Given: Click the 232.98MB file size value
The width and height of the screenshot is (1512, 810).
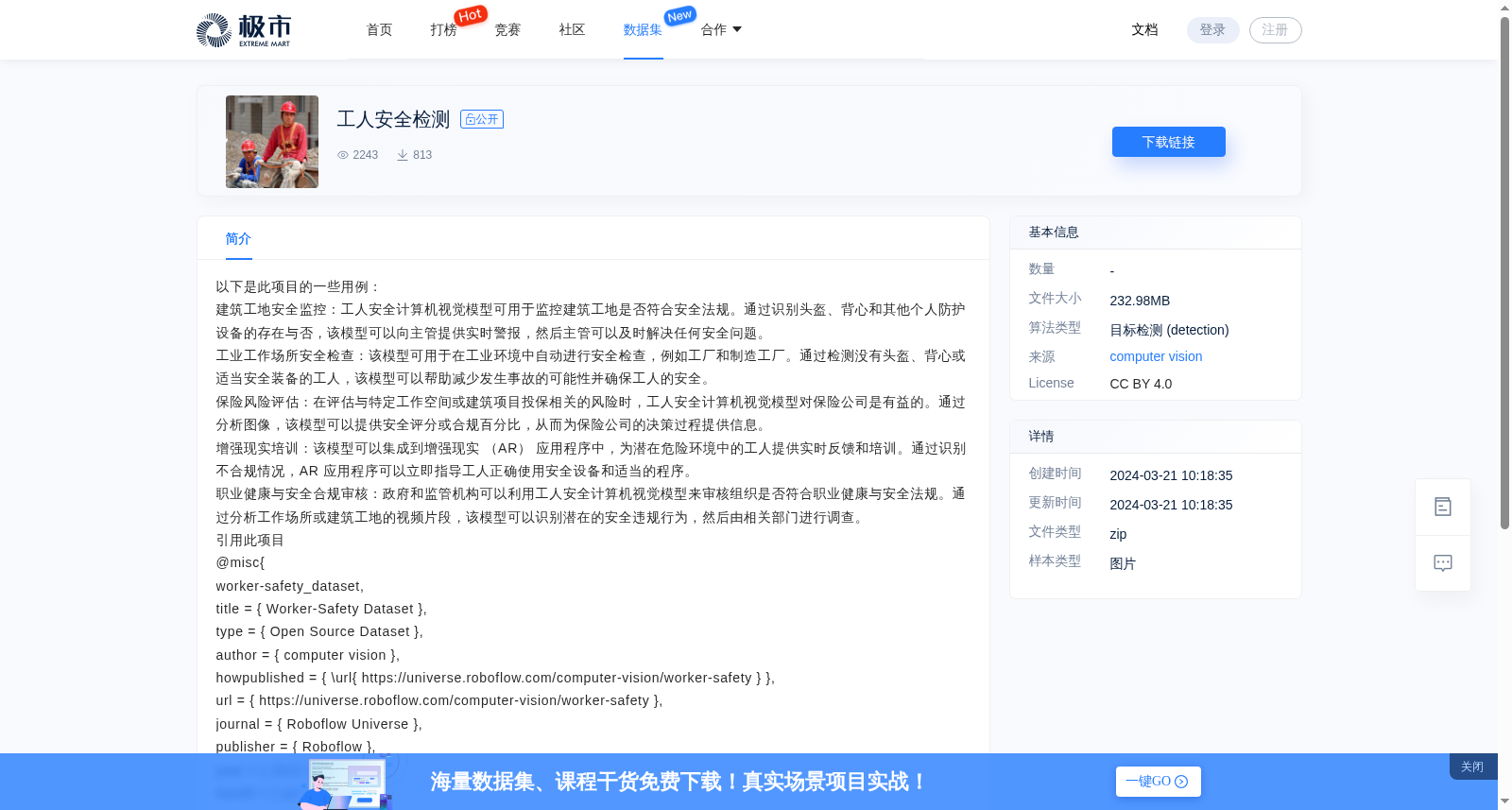Looking at the screenshot, I should [1140, 301].
